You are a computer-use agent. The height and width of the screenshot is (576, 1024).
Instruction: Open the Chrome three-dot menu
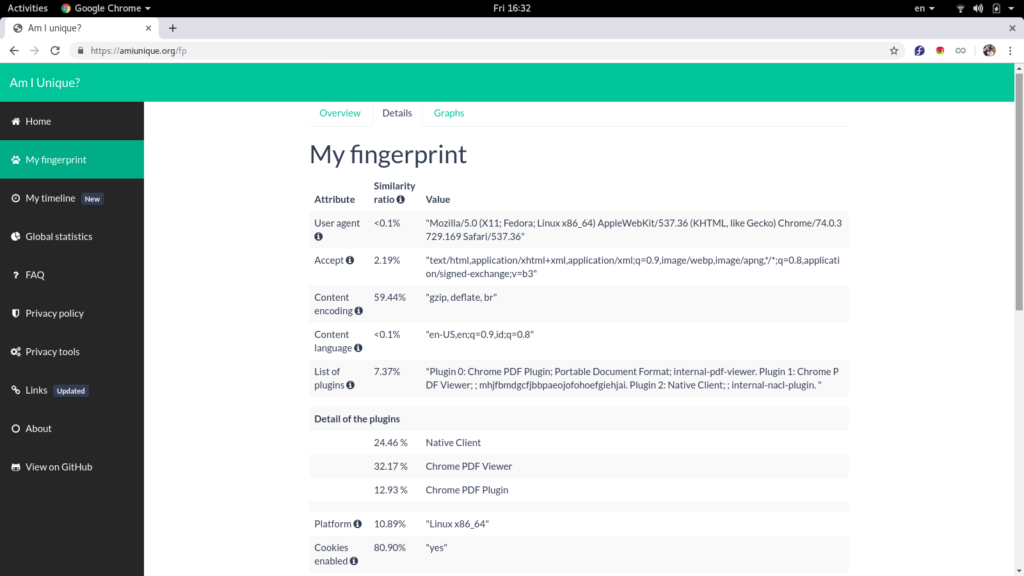coord(1011,50)
